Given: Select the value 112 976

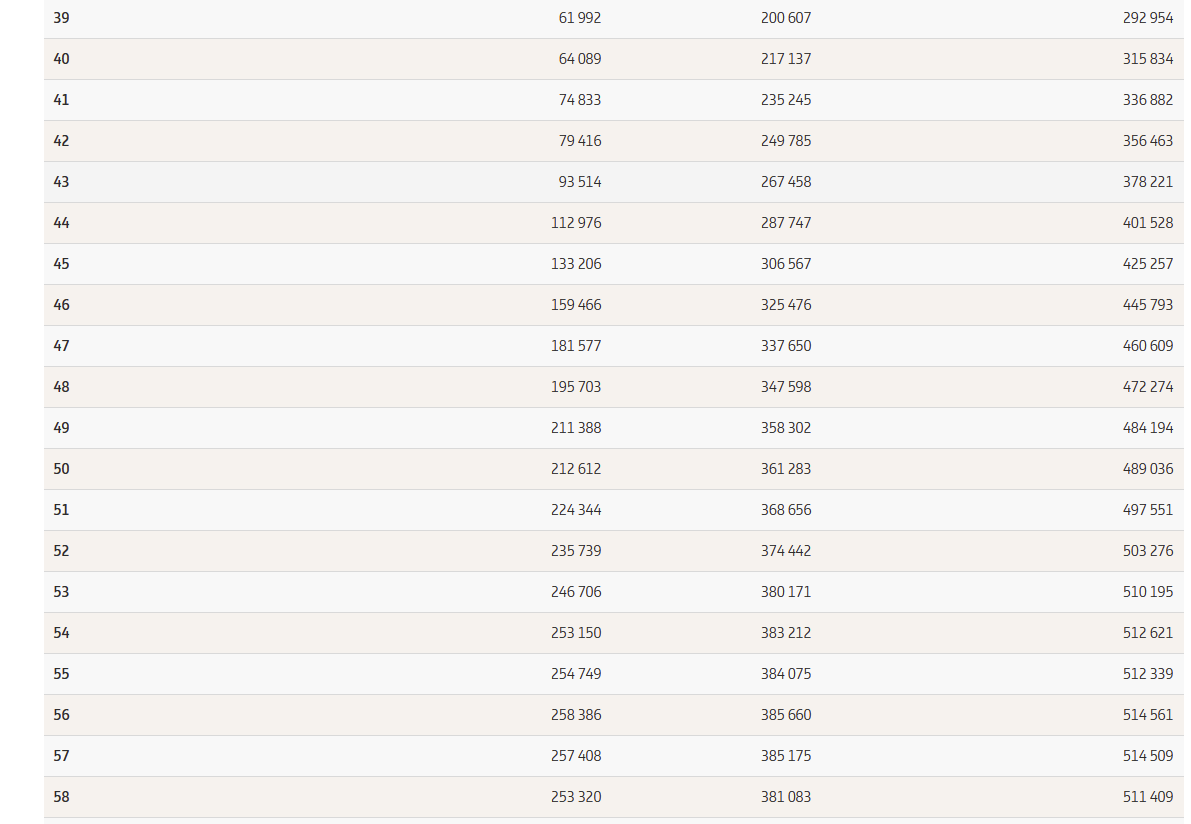Looking at the screenshot, I should (576, 223).
